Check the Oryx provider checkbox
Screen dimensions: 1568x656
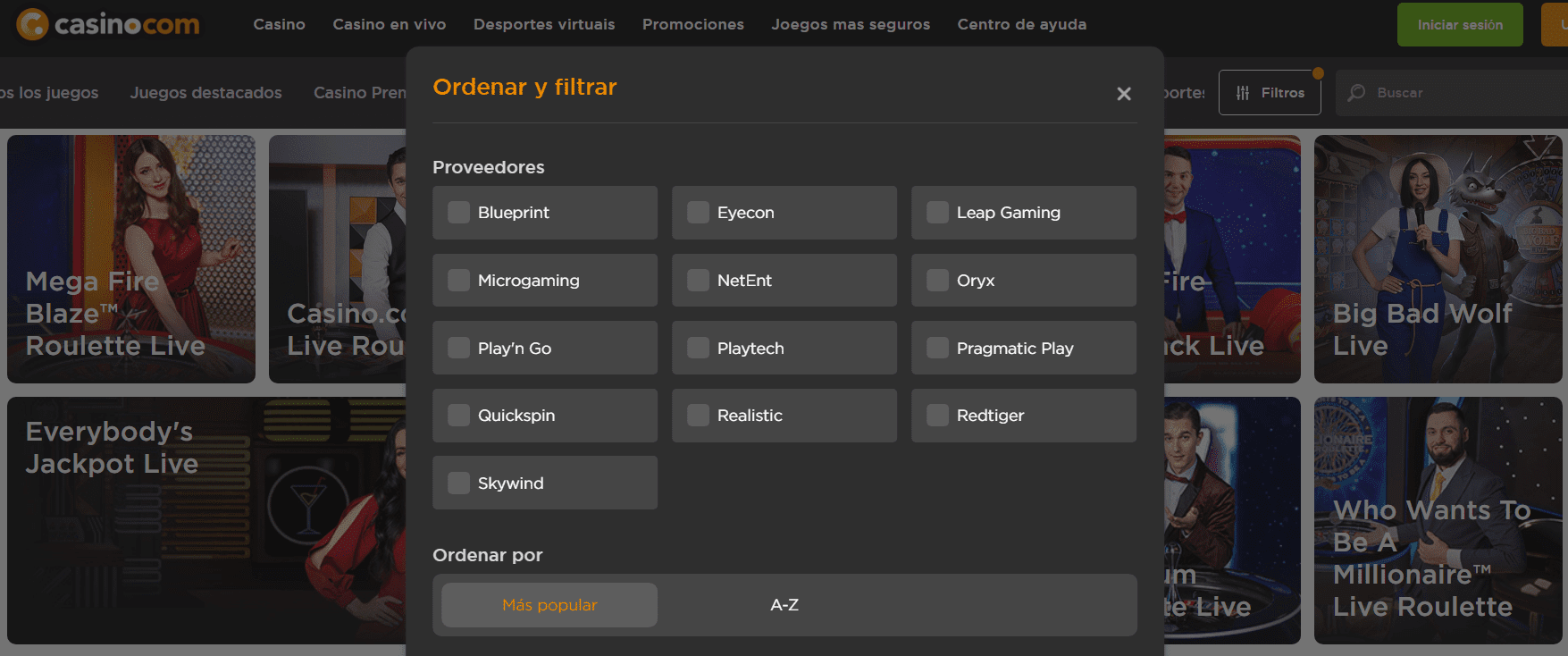point(937,281)
